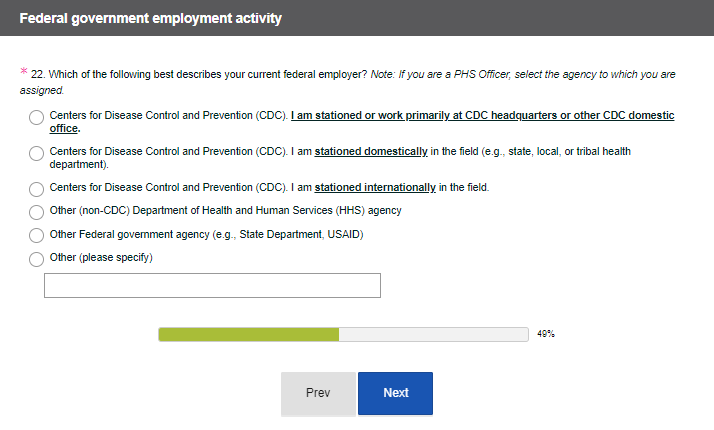Go back with the Prev button

coord(318,393)
